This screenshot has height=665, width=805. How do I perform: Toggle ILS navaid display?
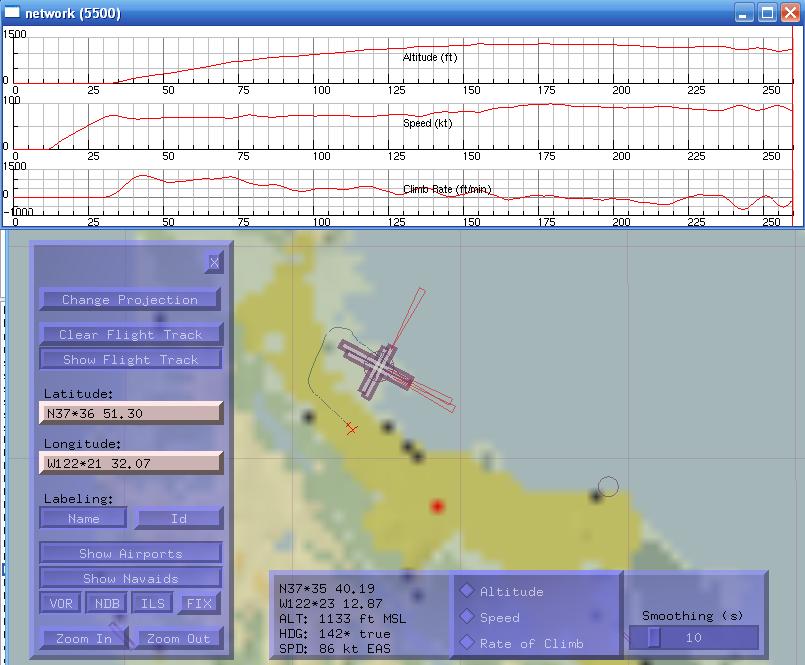(153, 603)
